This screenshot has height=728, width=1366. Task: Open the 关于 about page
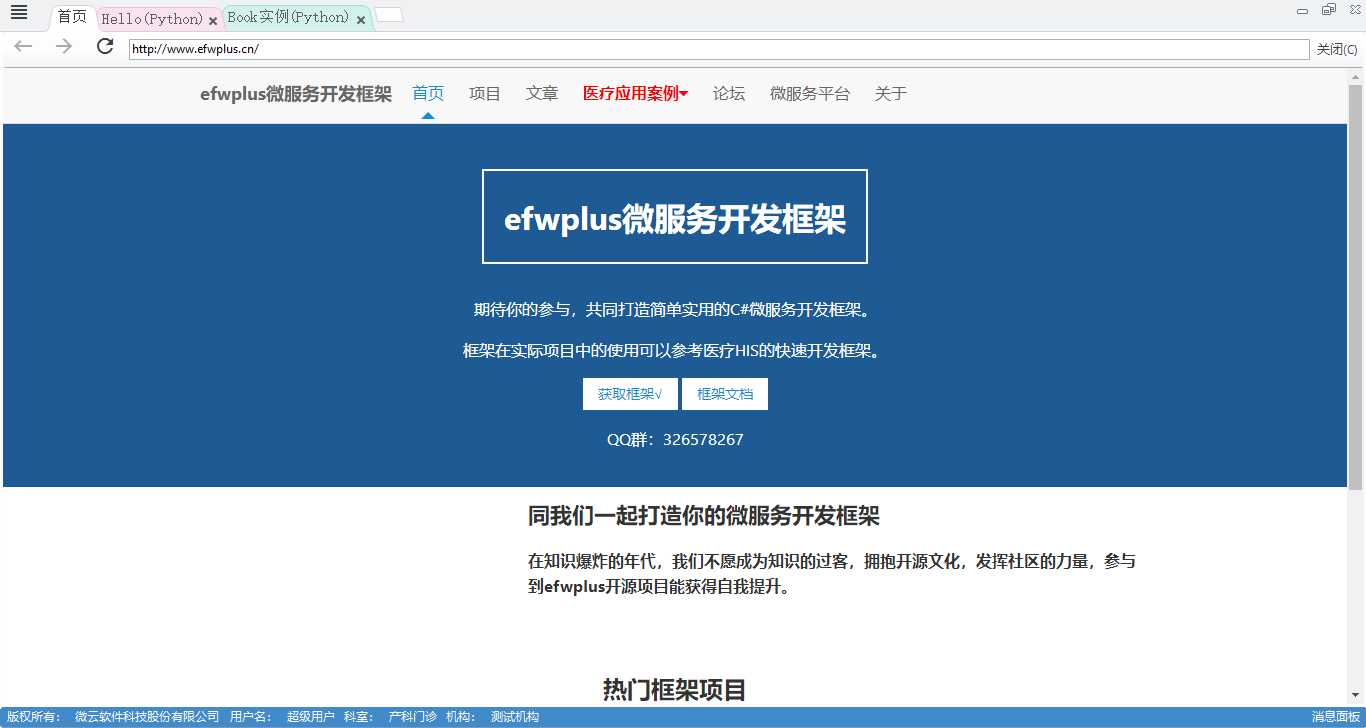point(889,93)
